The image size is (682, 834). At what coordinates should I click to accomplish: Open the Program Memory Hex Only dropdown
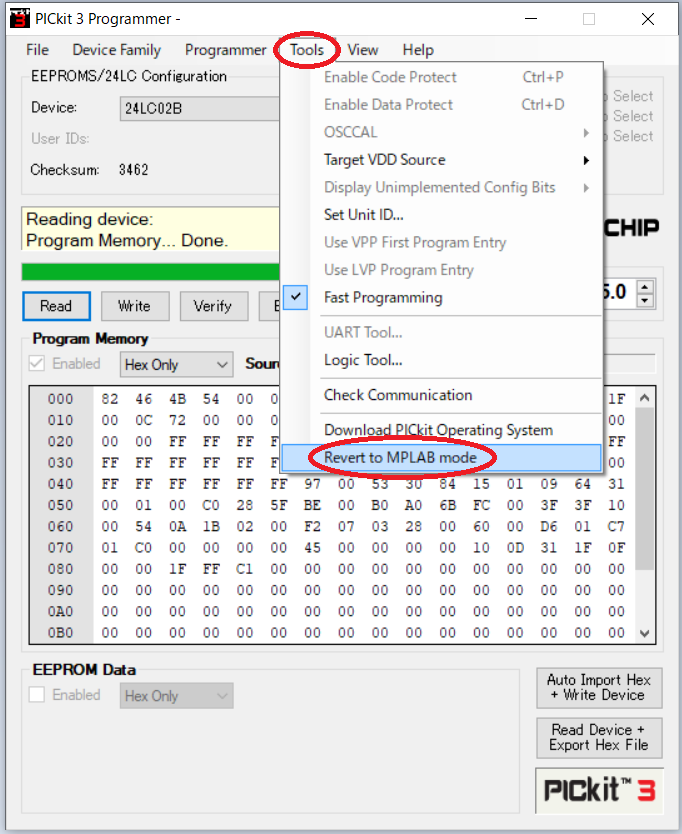[x=176, y=365]
